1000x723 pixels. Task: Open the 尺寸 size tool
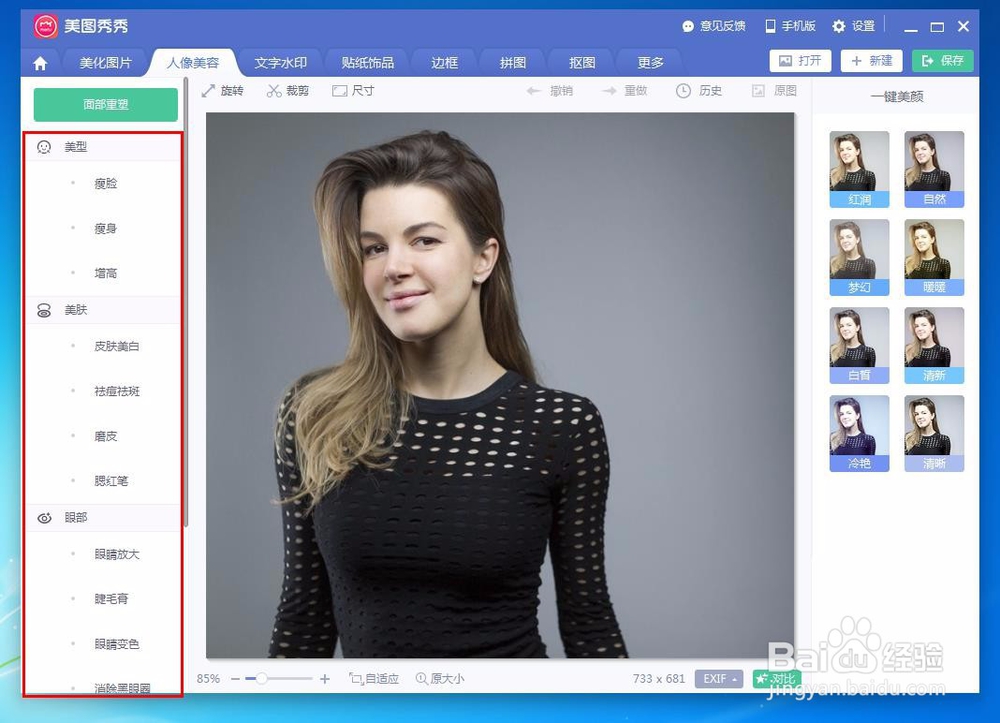point(353,91)
